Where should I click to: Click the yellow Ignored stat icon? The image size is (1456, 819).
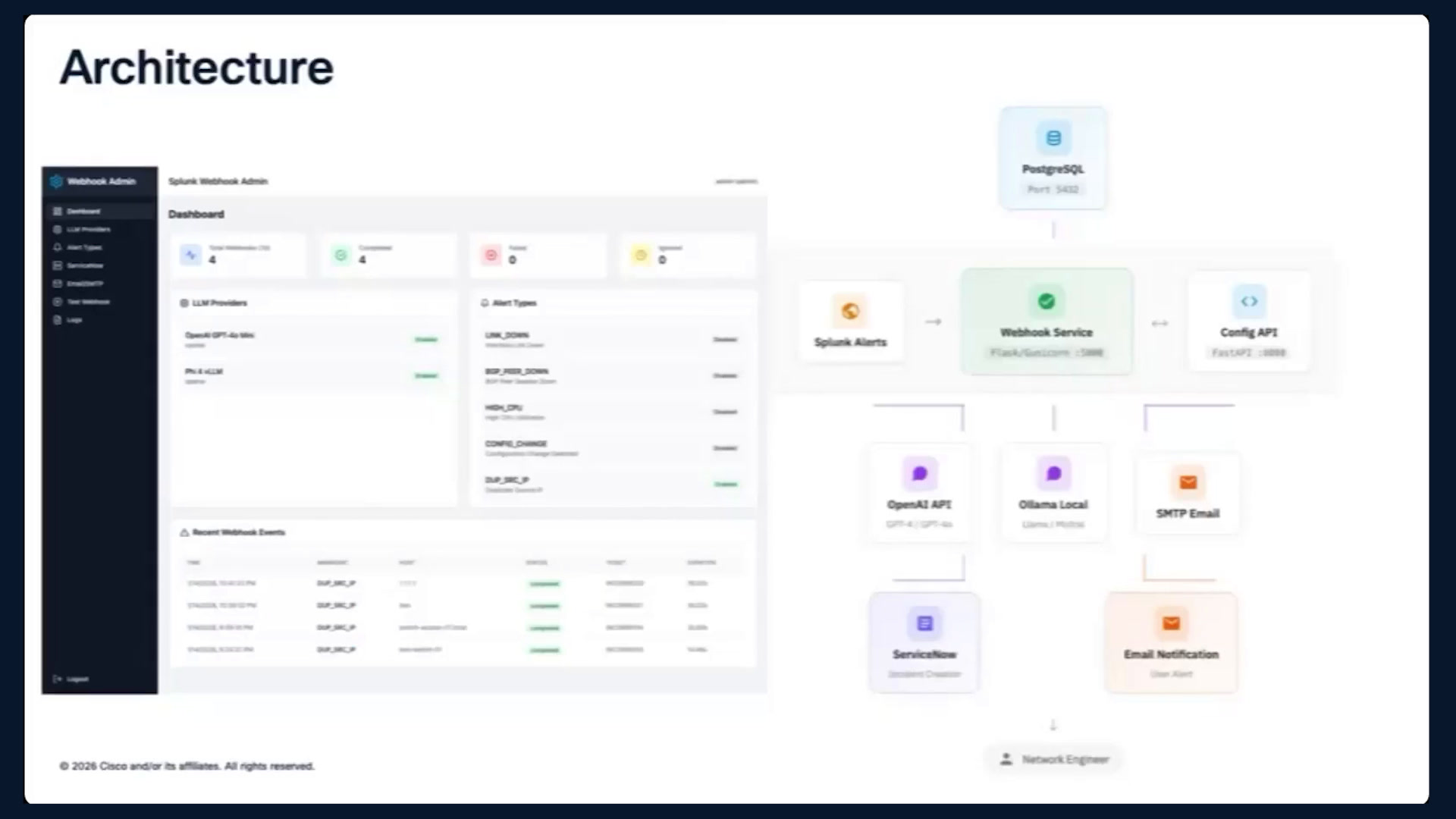pyautogui.click(x=641, y=255)
